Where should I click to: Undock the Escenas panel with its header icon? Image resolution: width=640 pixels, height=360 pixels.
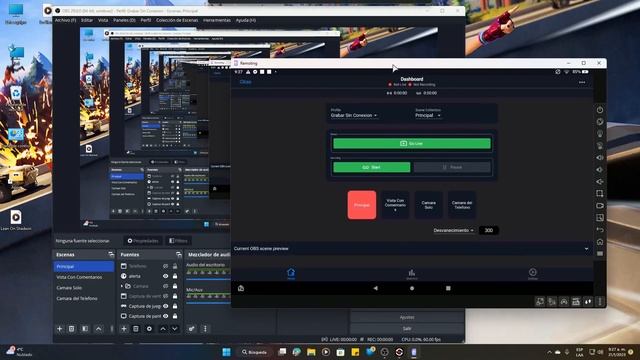pyautogui.click(x=111, y=254)
